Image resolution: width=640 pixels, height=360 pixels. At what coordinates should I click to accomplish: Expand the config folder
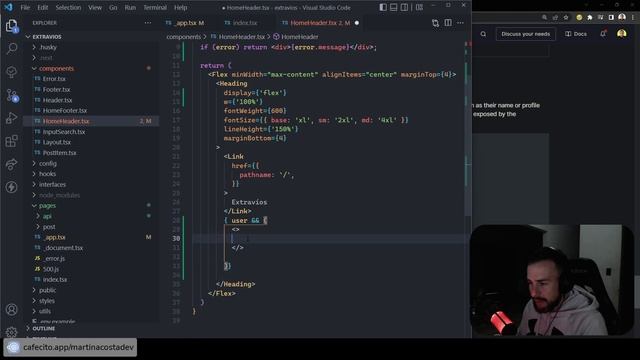(47, 163)
